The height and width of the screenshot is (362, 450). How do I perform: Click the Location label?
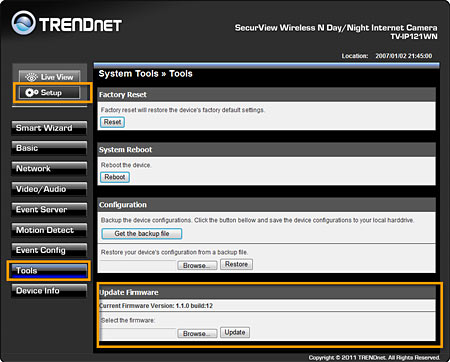[x=355, y=56]
